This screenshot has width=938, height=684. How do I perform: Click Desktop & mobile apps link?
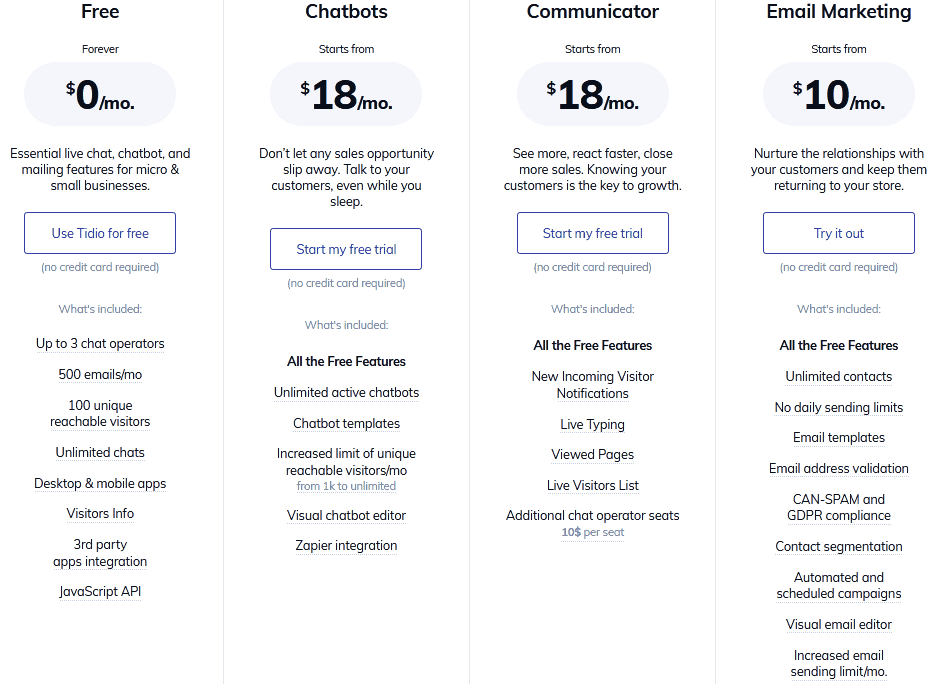coord(100,483)
